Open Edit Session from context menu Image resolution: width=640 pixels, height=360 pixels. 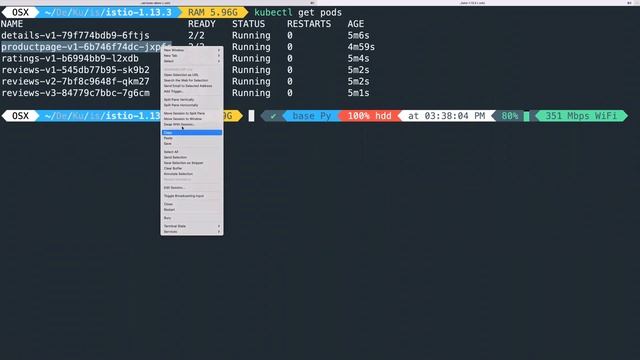coord(192,188)
